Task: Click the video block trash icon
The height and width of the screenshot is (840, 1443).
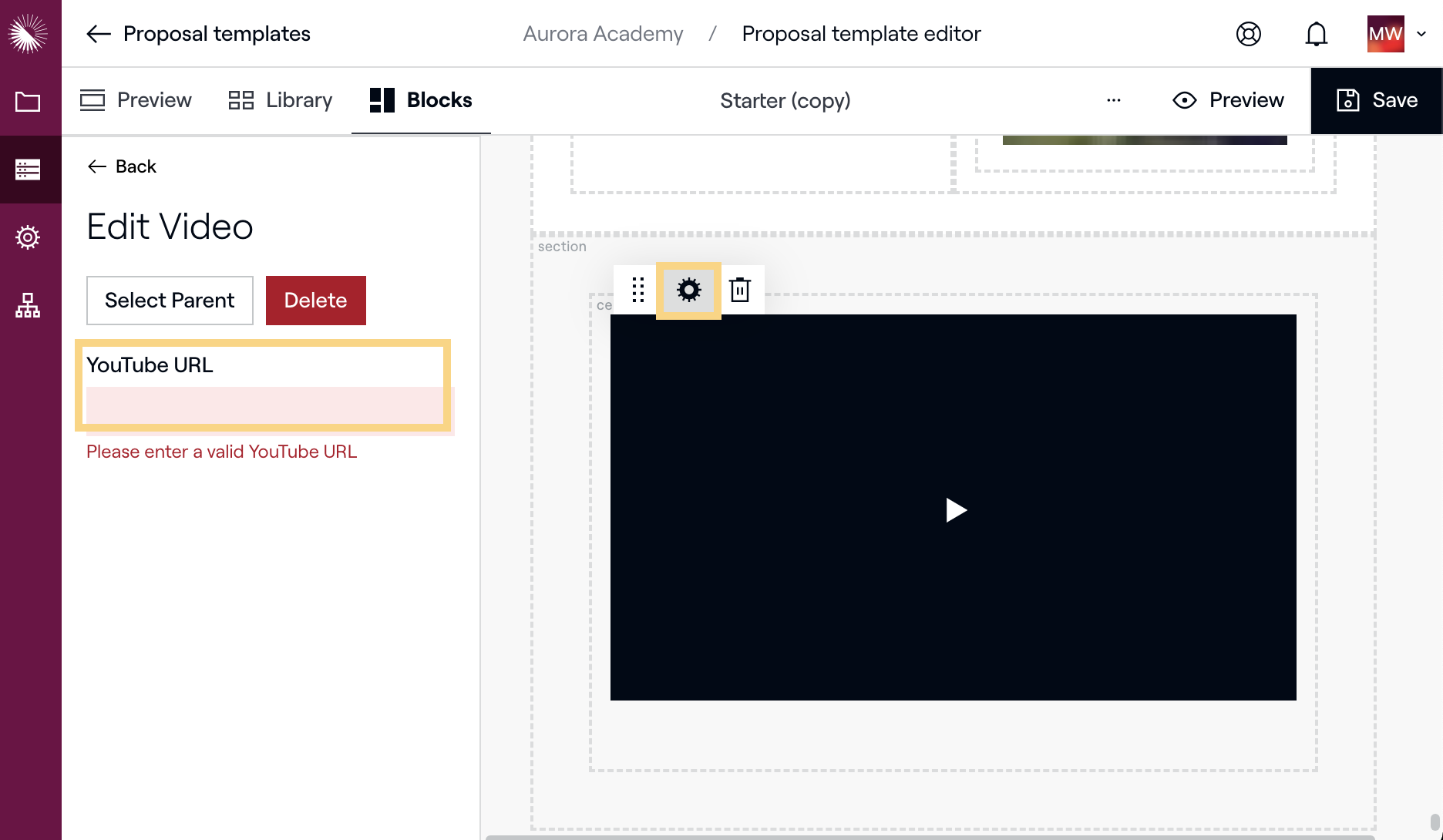Action: (x=740, y=291)
